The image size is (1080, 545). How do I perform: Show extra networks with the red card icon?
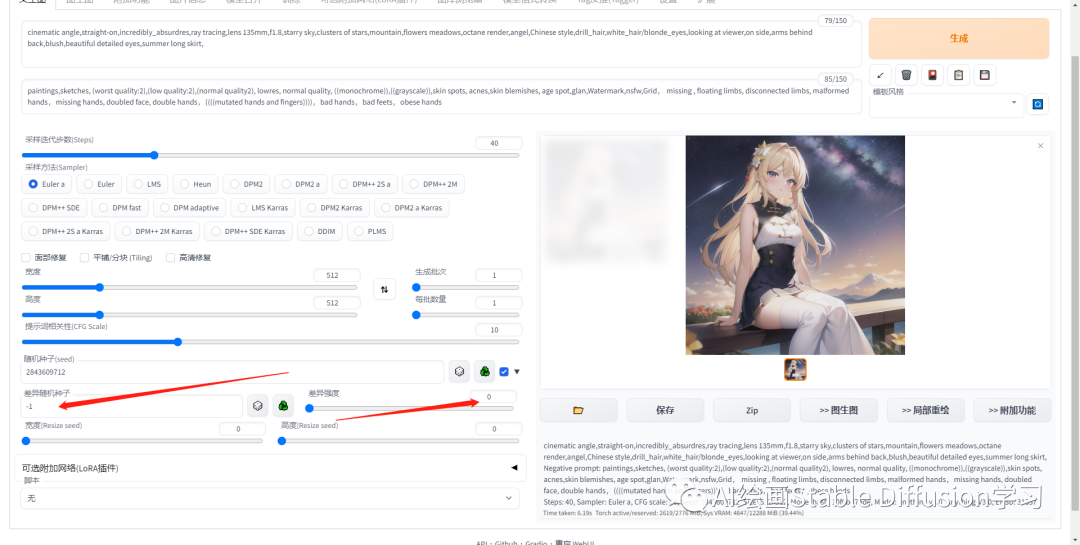point(932,74)
